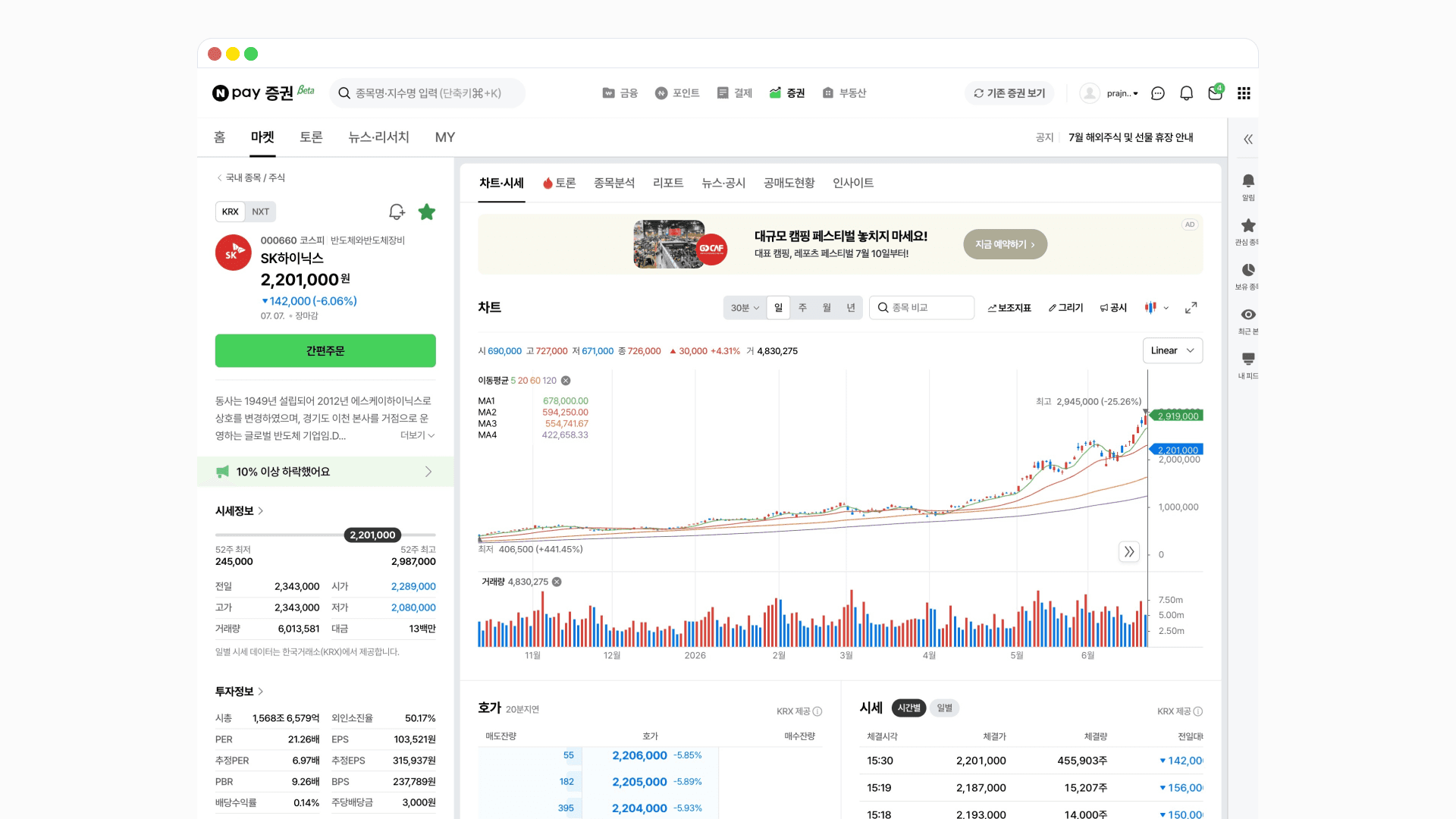Image resolution: width=1456 pixels, height=819 pixels.
Task: Click the camping festival ad thumbnail
Action: (679, 244)
